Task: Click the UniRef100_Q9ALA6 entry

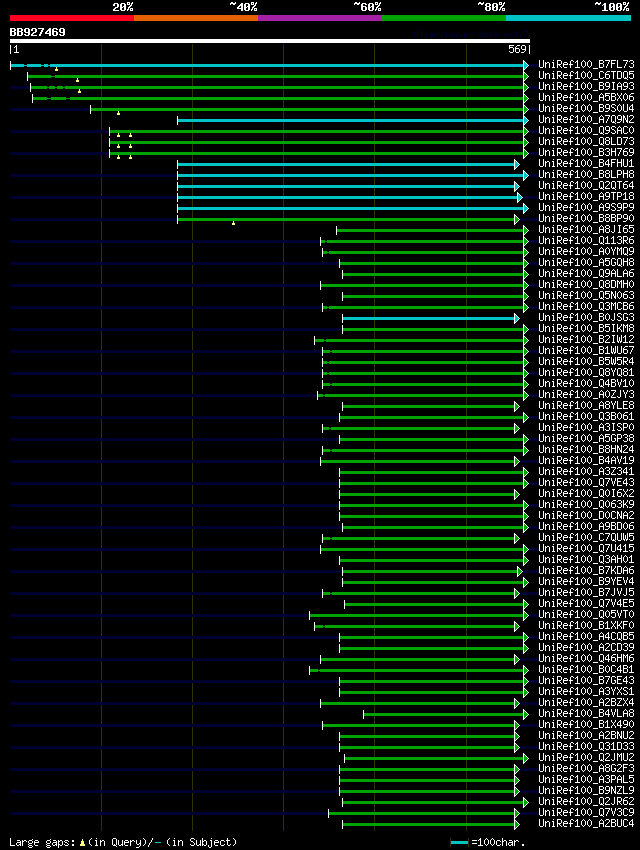Action: pyautogui.click(x=586, y=274)
